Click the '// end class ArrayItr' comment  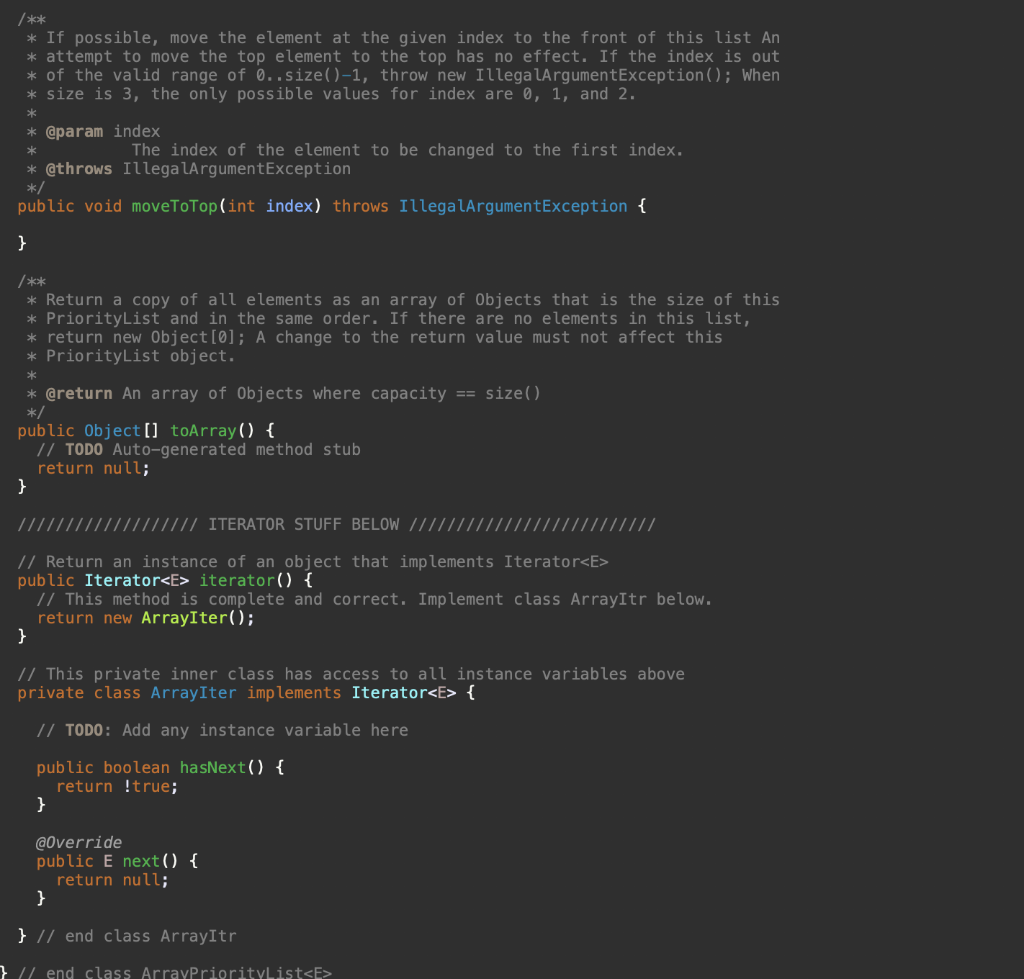[x=136, y=936]
